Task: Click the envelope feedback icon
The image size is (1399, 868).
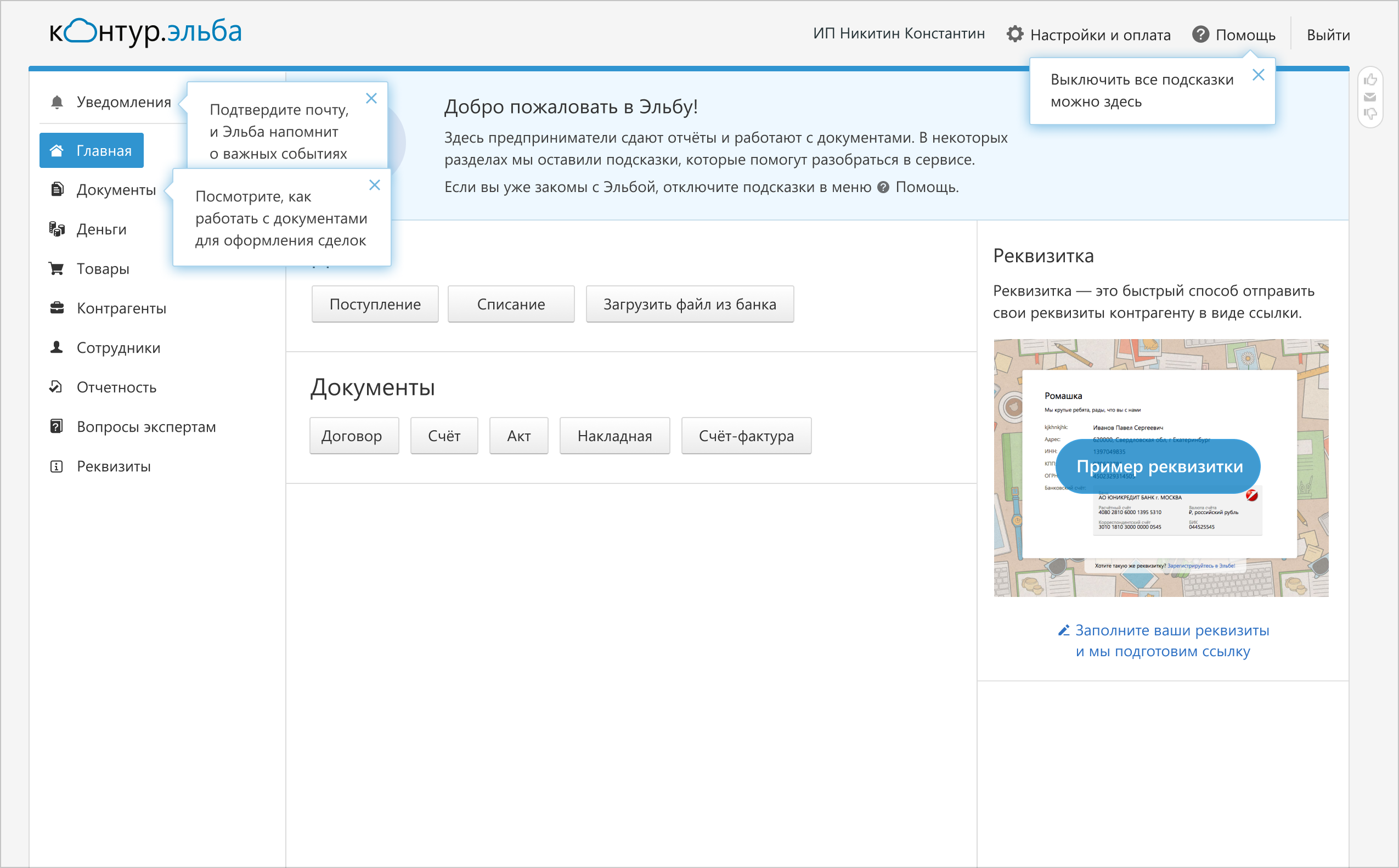Action: point(1370,97)
